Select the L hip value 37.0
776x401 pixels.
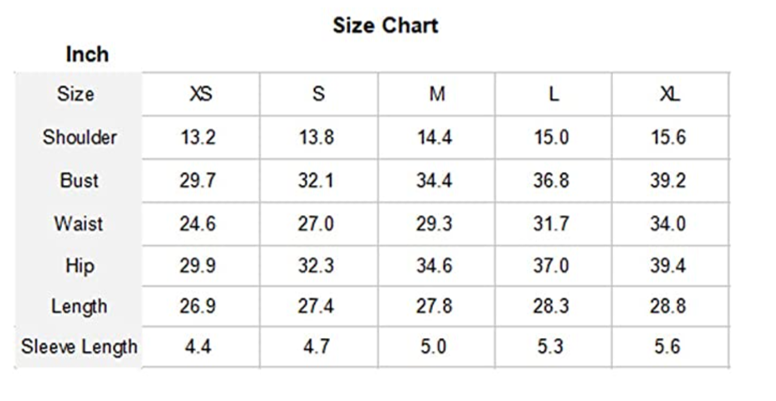coord(551,264)
